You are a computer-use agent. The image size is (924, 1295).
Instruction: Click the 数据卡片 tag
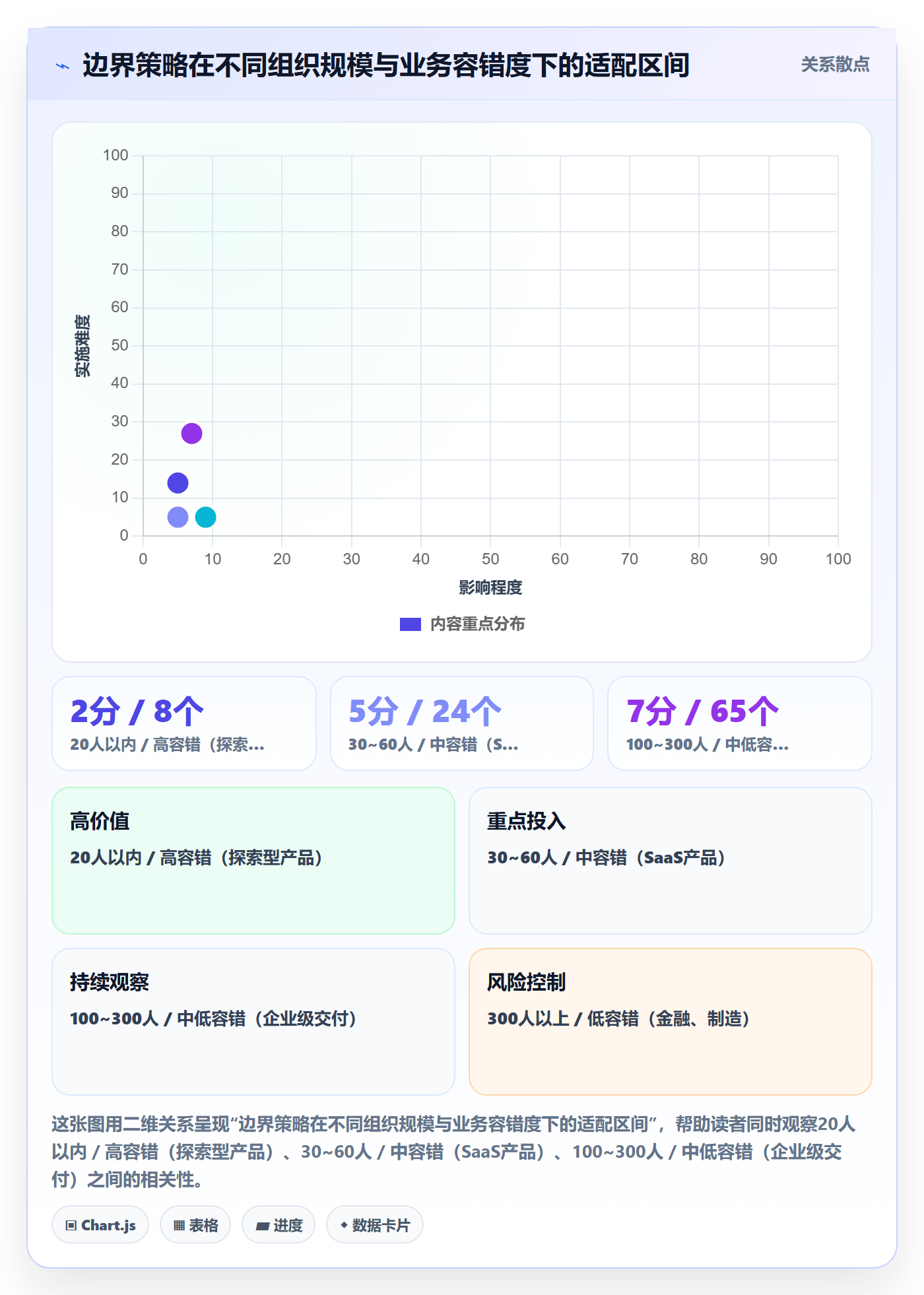375,1226
